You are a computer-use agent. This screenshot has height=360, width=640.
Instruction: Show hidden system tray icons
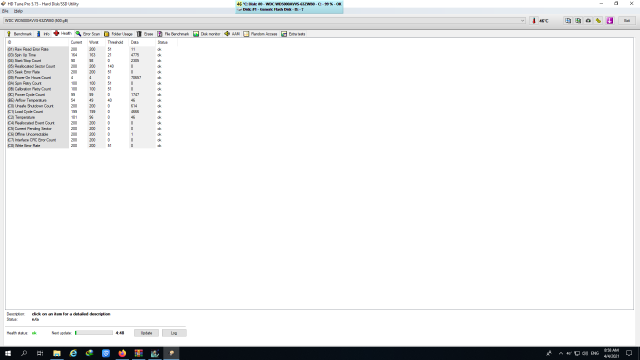coord(560,353)
